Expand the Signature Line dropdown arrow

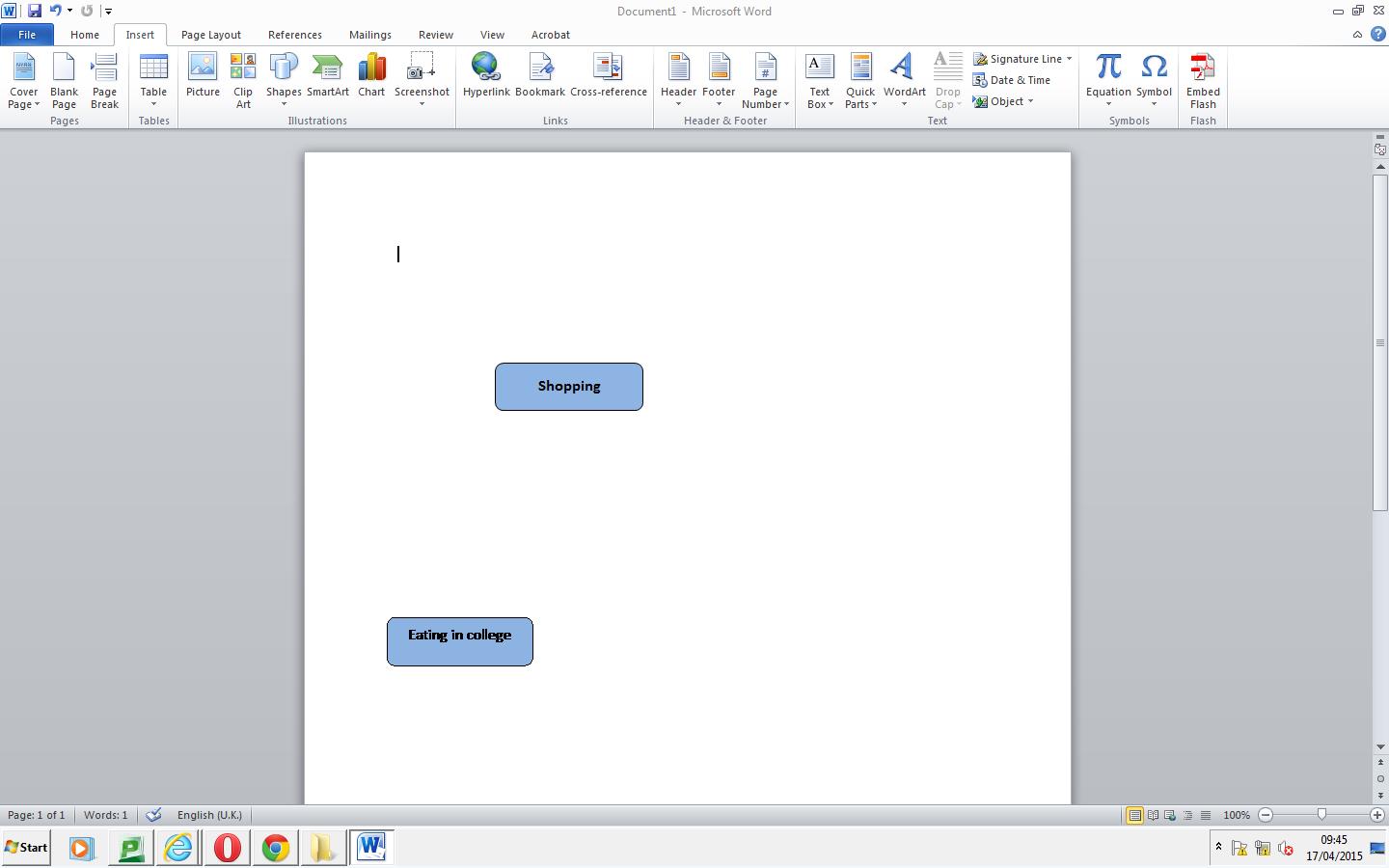(x=1069, y=59)
